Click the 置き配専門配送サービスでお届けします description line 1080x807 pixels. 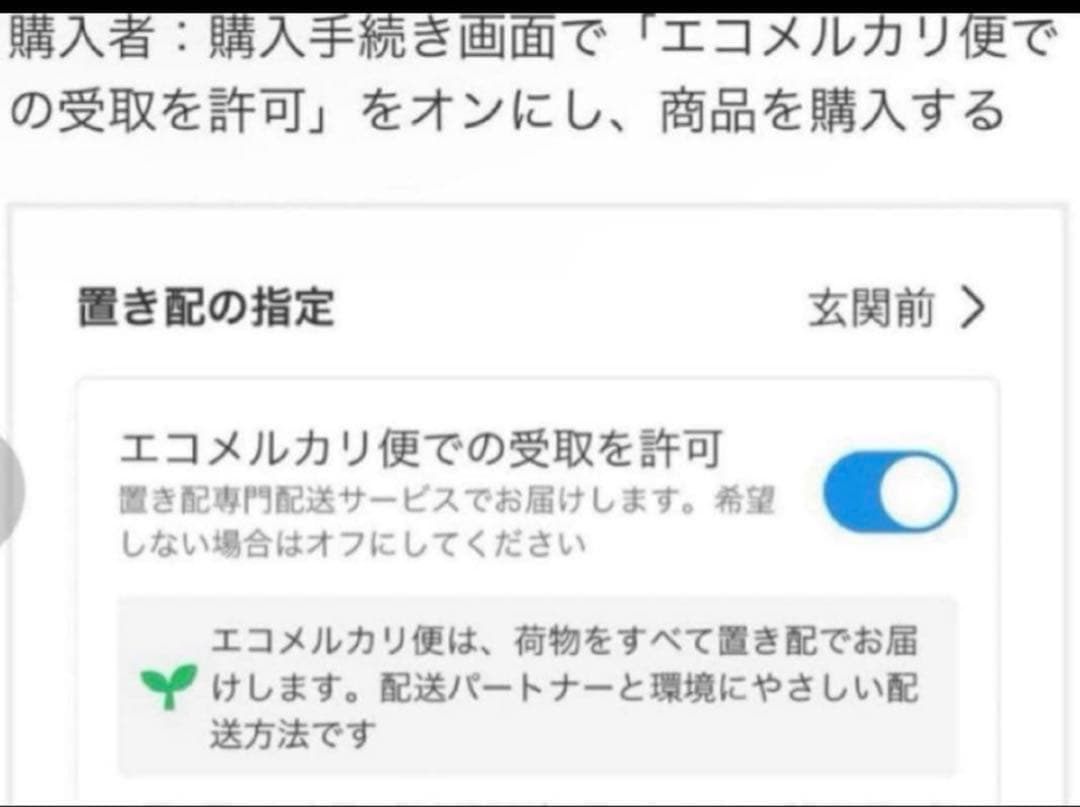pos(447,501)
